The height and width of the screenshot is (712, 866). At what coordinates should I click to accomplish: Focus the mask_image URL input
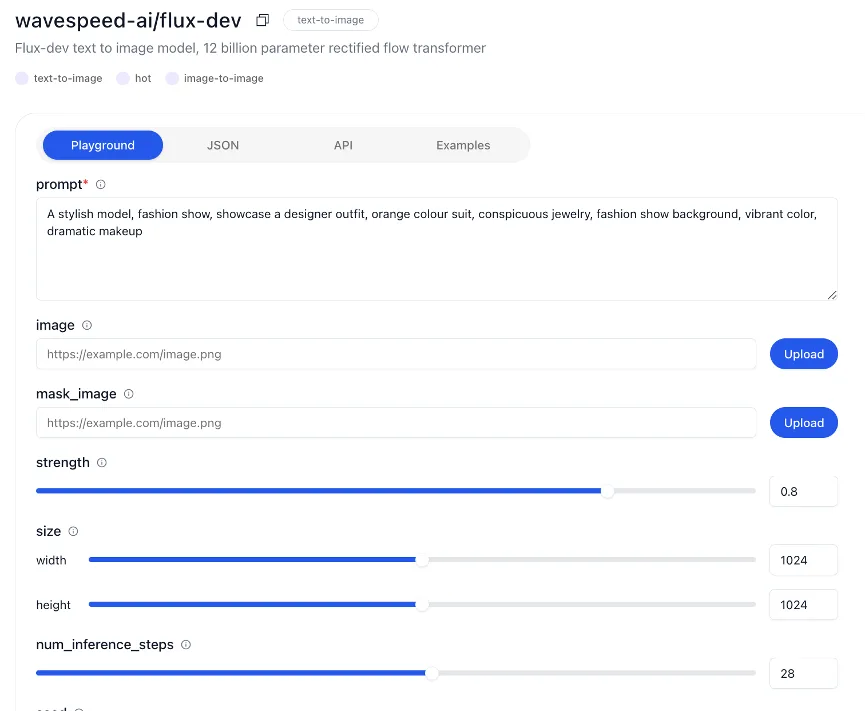tap(396, 423)
